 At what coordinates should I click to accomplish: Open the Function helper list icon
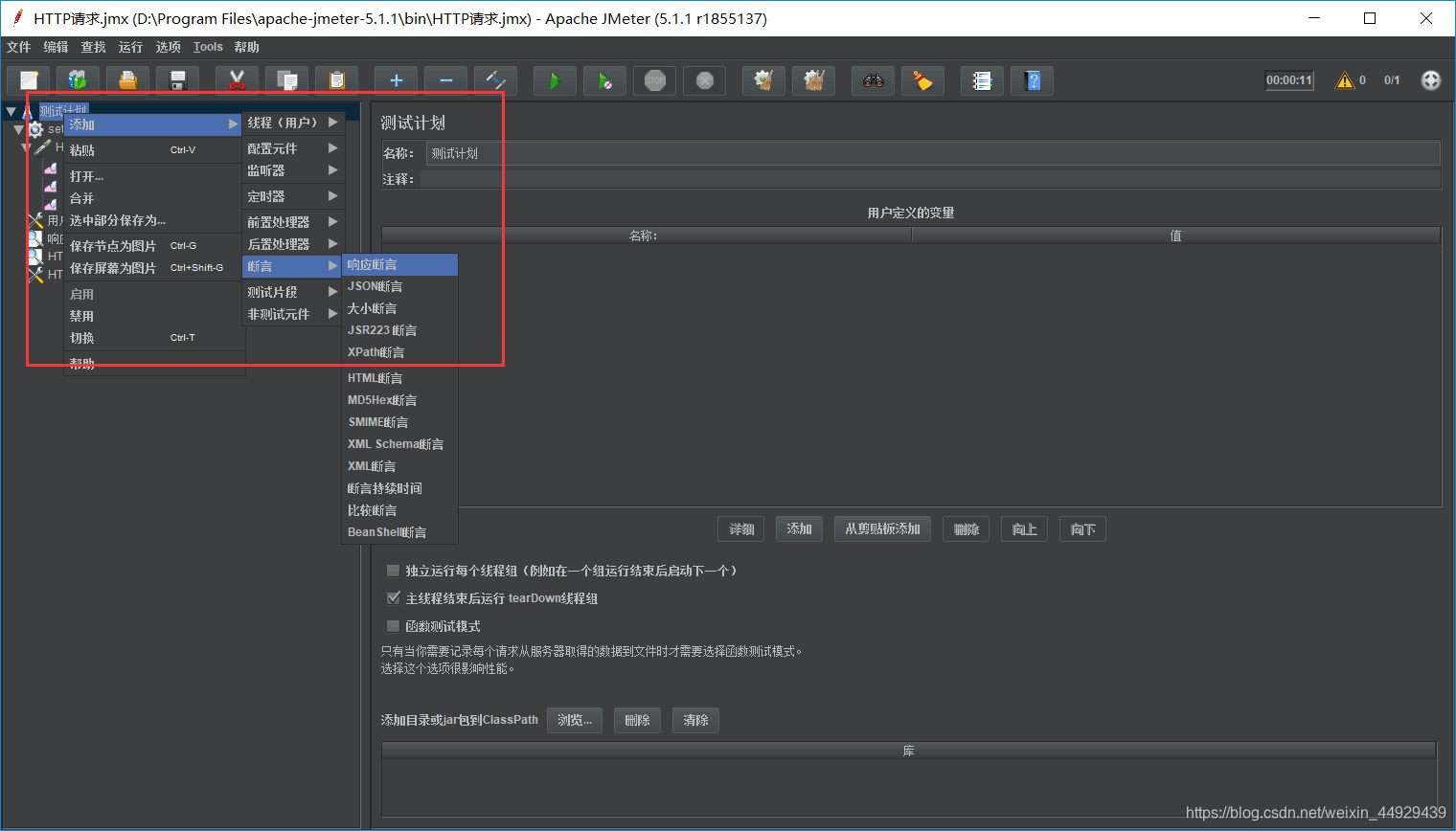[x=983, y=81]
